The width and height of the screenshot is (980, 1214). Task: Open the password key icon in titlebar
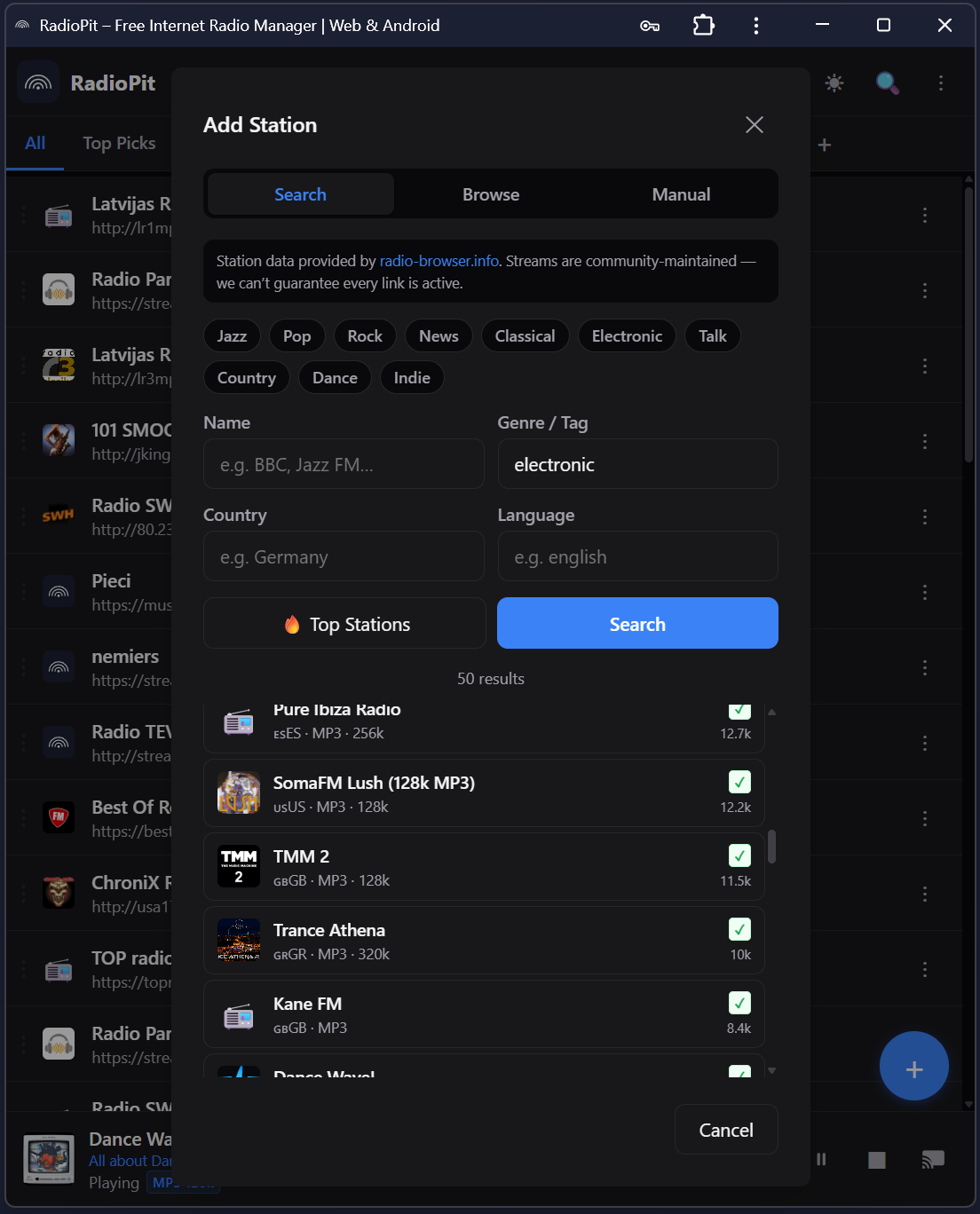pyautogui.click(x=650, y=26)
